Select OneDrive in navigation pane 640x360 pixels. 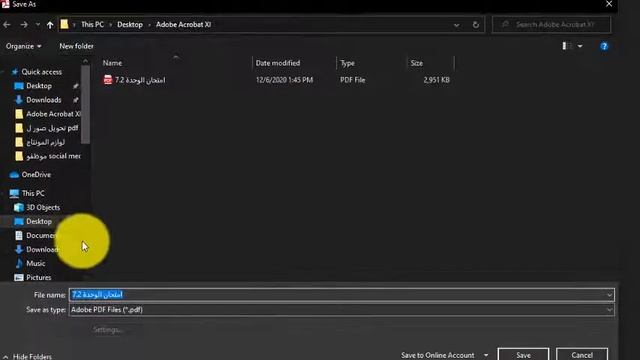tap(36, 175)
